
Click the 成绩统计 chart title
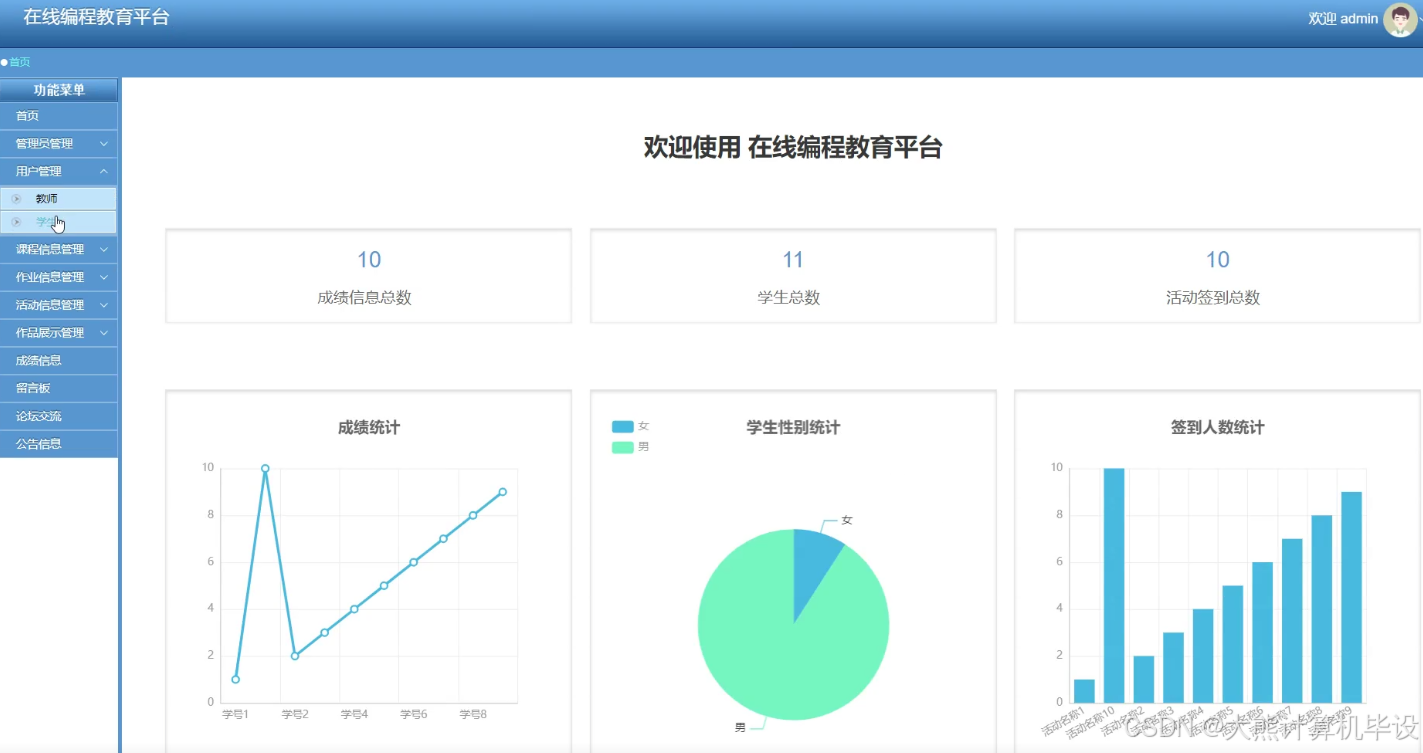coord(369,428)
